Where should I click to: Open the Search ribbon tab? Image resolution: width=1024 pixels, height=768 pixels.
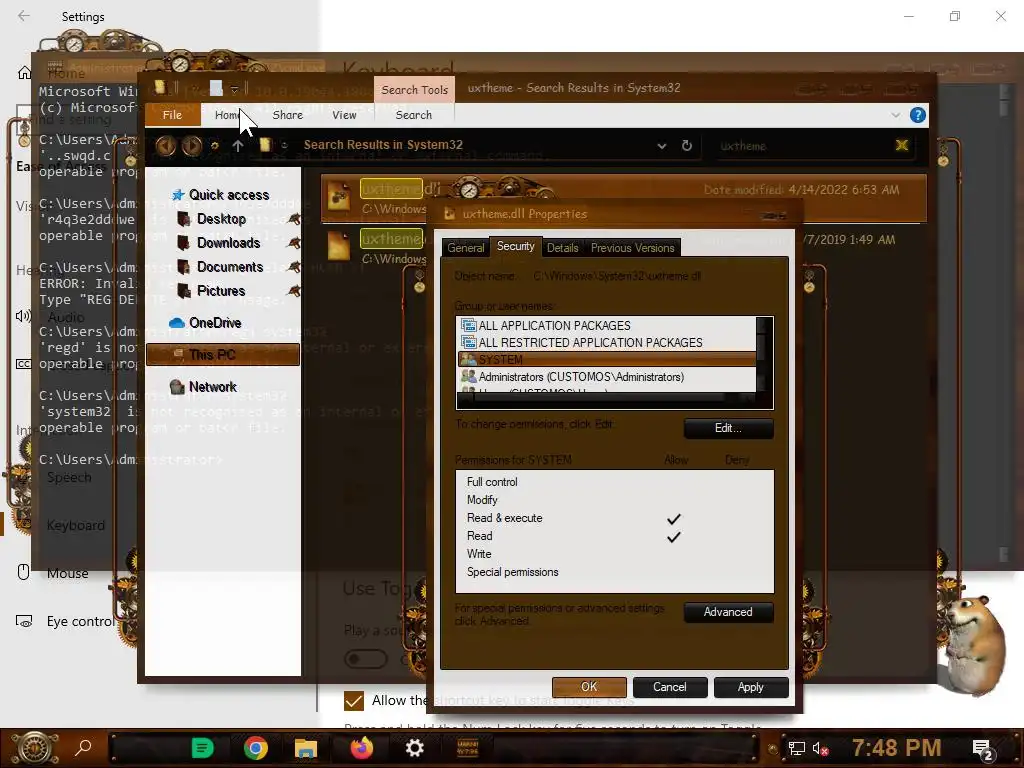click(413, 115)
